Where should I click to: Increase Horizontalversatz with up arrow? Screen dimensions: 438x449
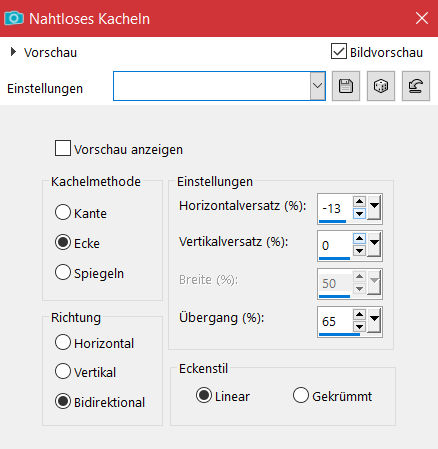click(x=359, y=202)
